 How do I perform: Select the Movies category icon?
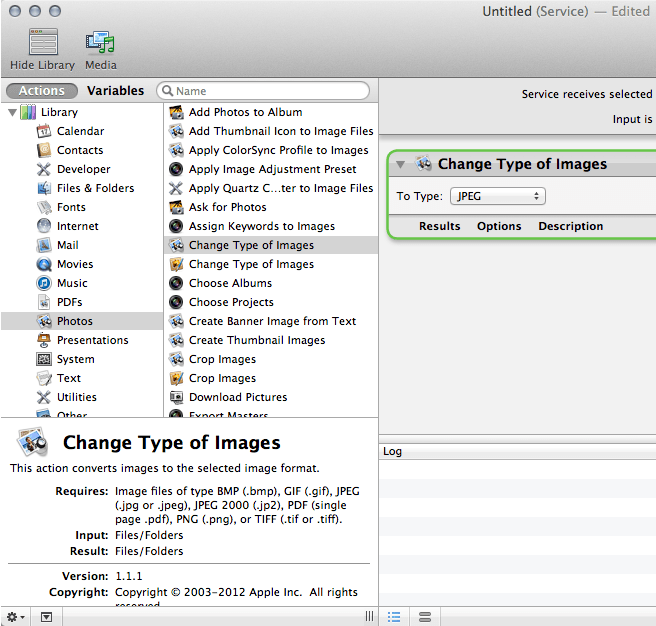(44, 264)
